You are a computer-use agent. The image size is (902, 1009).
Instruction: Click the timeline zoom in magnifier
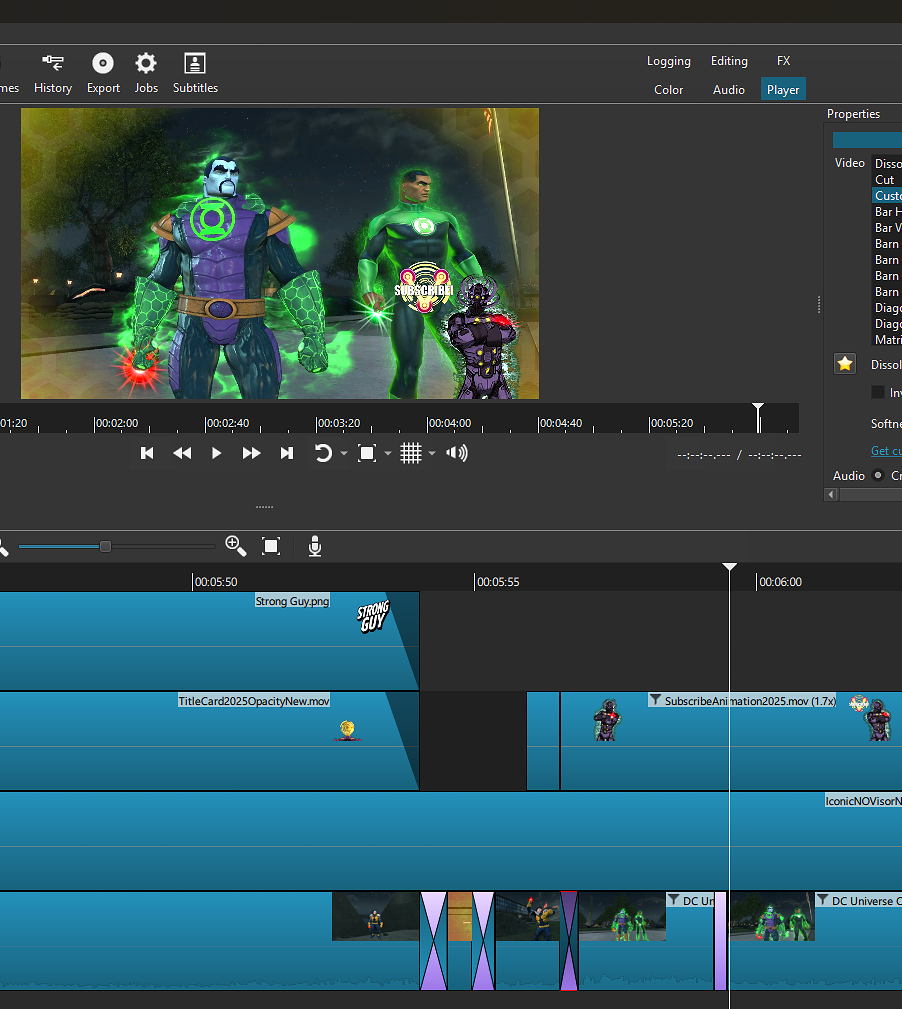coord(236,545)
